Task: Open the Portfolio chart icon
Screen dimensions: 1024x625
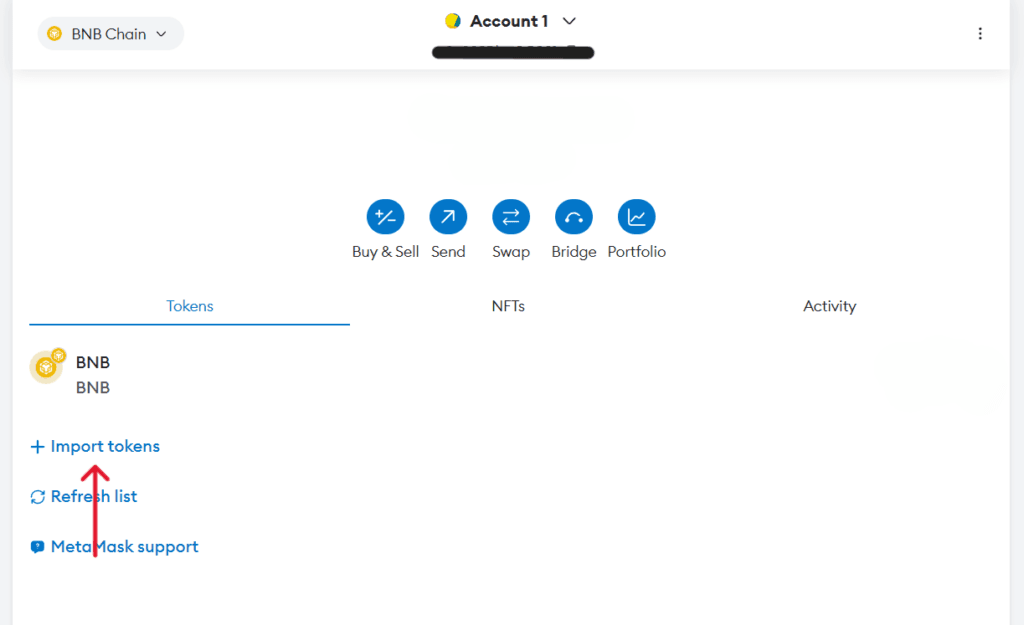Action: tap(637, 217)
